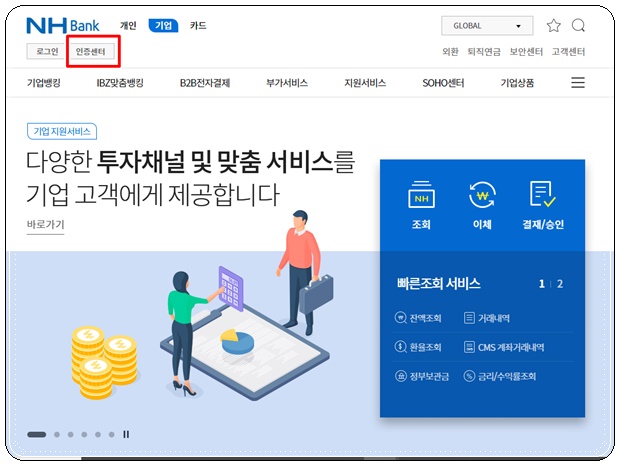Click the 기업 지원서비스 badge

[62, 131]
